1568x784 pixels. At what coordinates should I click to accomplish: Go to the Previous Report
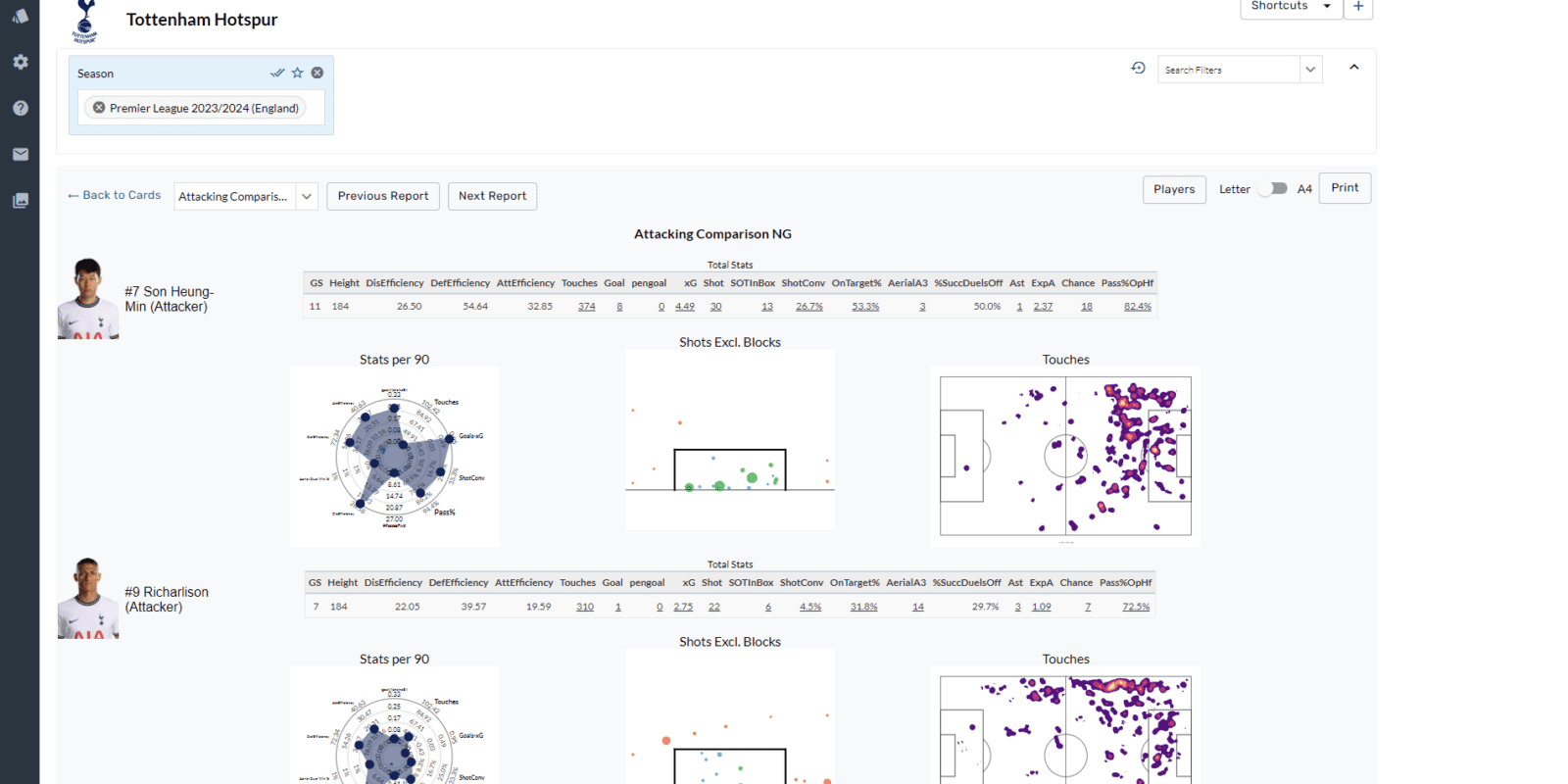click(x=383, y=196)
